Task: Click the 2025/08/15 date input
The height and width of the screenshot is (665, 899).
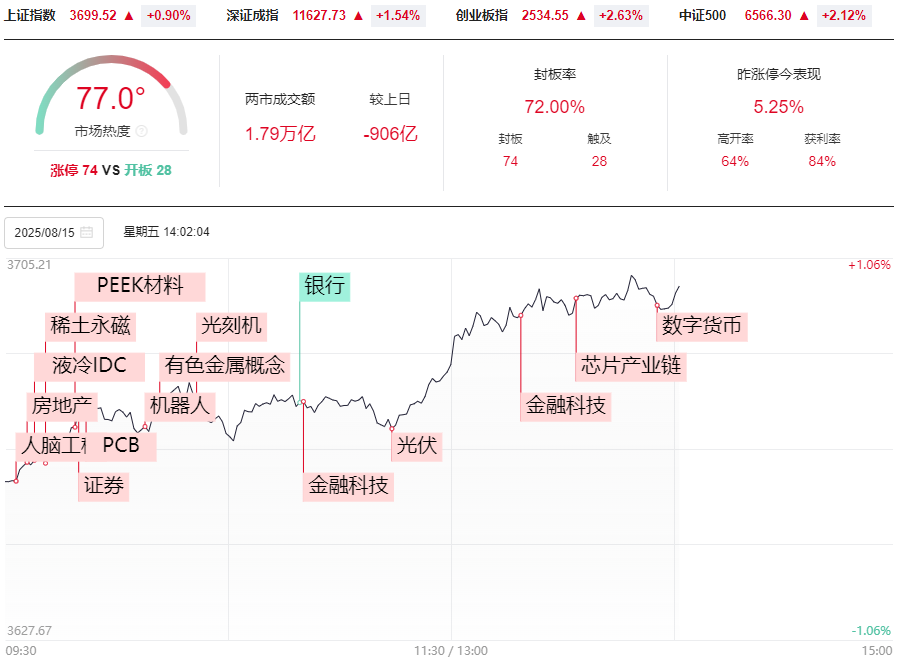Action: coord(45,232)
